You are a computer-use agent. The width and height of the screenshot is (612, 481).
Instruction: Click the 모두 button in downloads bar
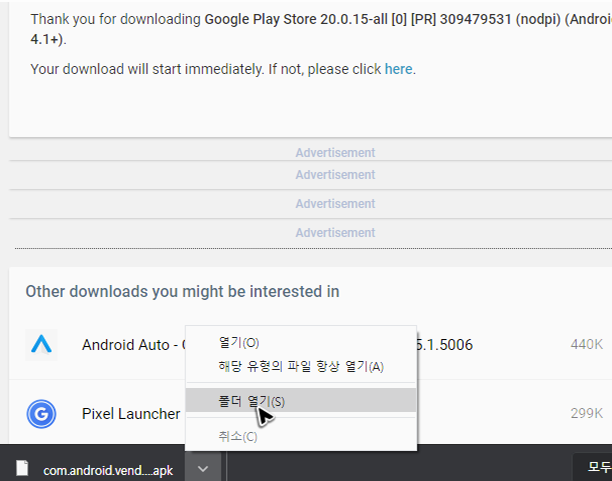coord(593,467)
